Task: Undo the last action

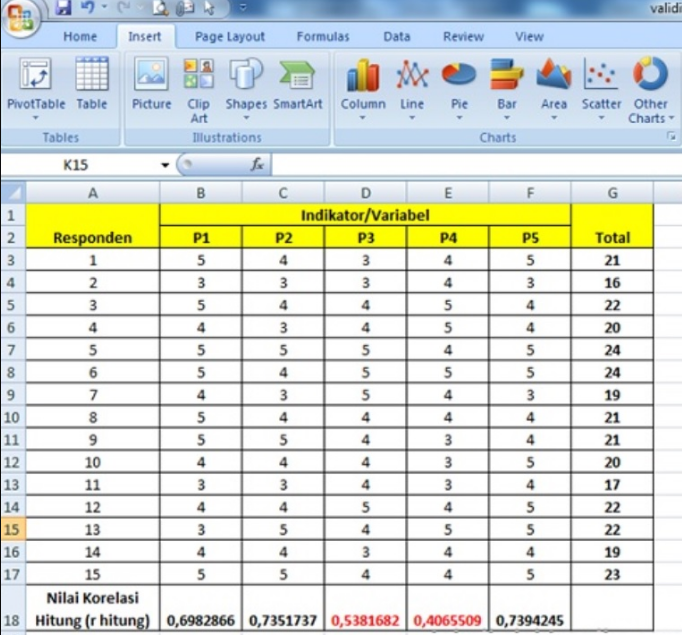Action: [x=87, y=7]
